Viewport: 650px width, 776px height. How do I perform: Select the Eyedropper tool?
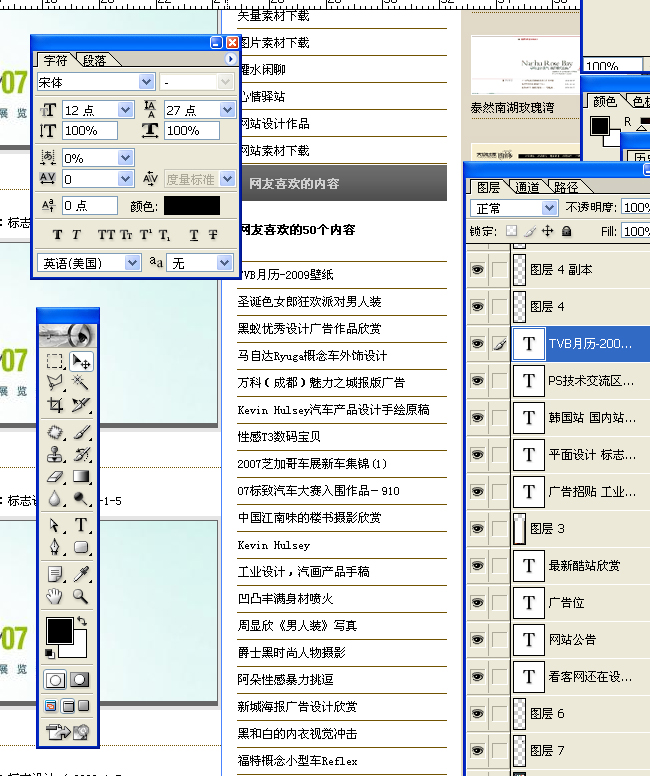81,574
